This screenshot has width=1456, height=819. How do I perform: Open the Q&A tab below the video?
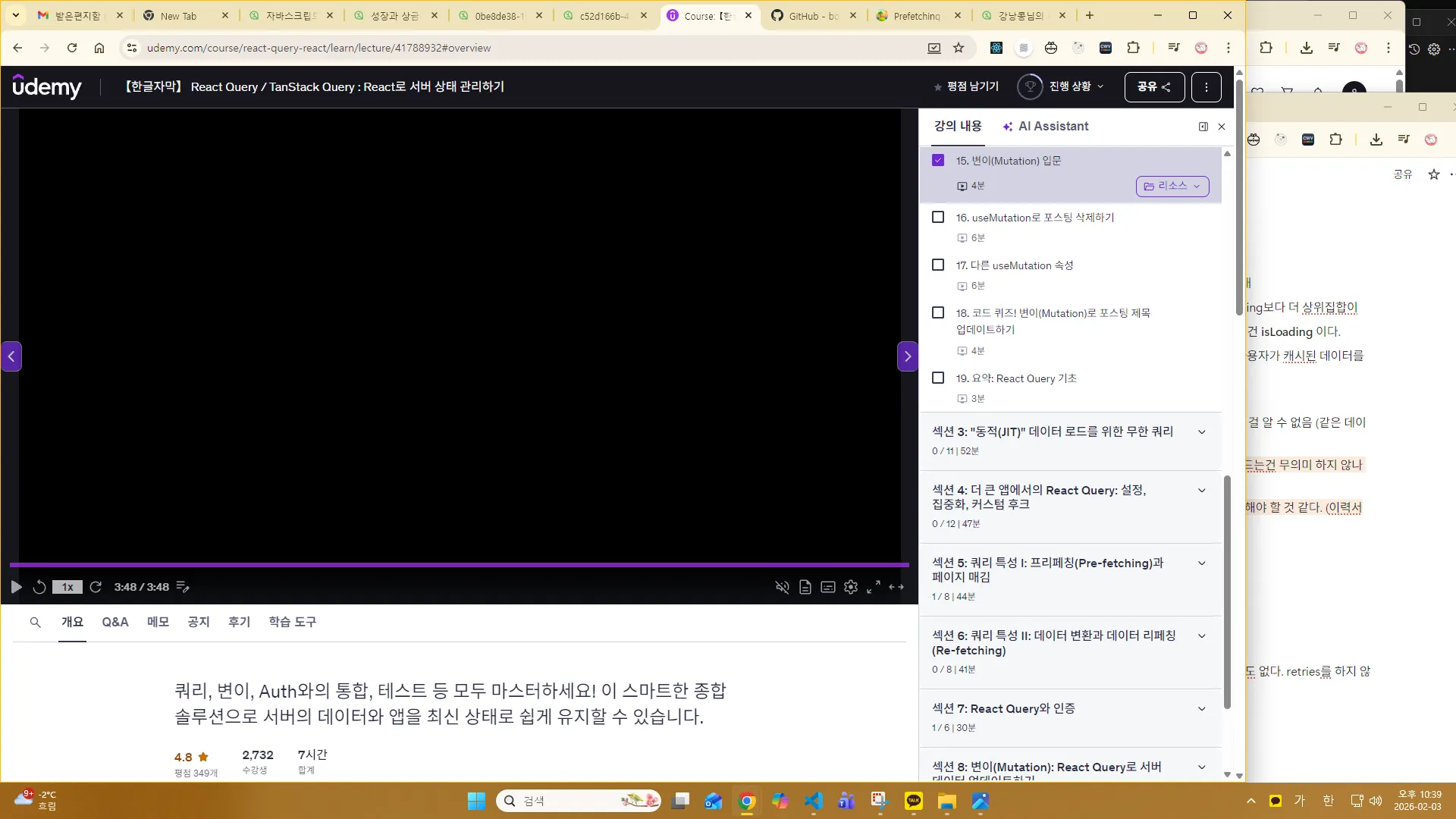[115, 622]
